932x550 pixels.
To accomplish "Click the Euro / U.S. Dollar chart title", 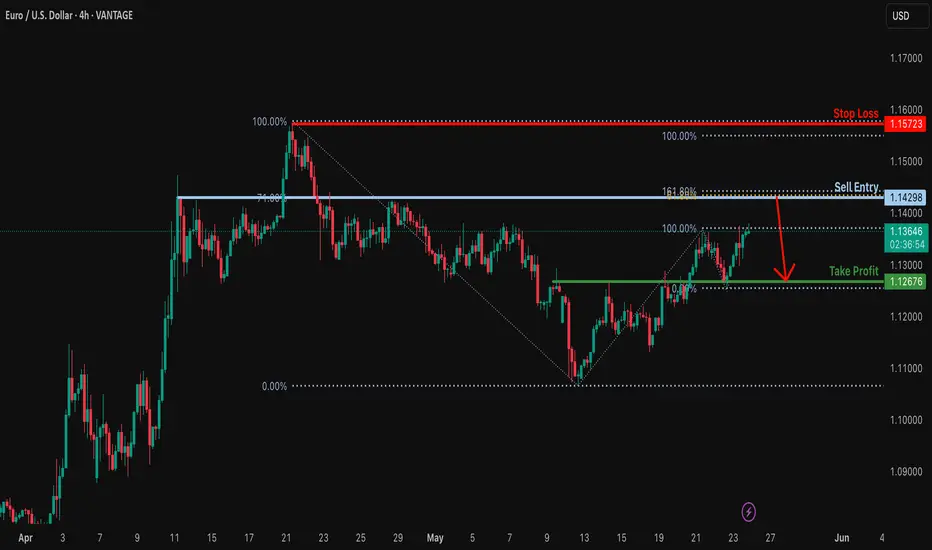I will click(x=69, y=15).
